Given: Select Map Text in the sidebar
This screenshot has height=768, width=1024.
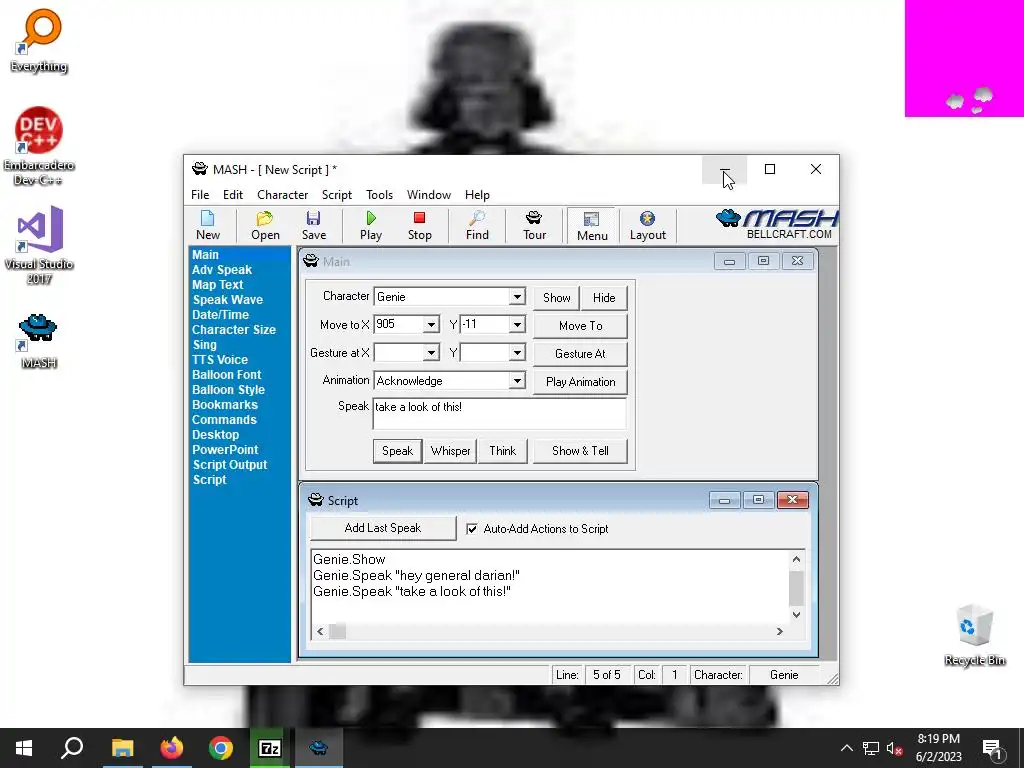Looking at the screenshot, I should 217,285.
